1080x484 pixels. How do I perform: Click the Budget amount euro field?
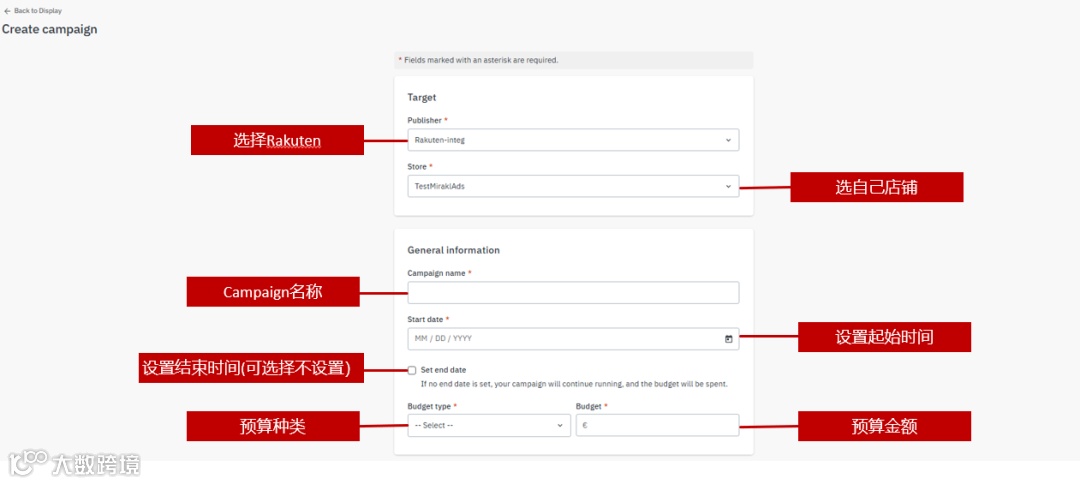coord(657,425)
